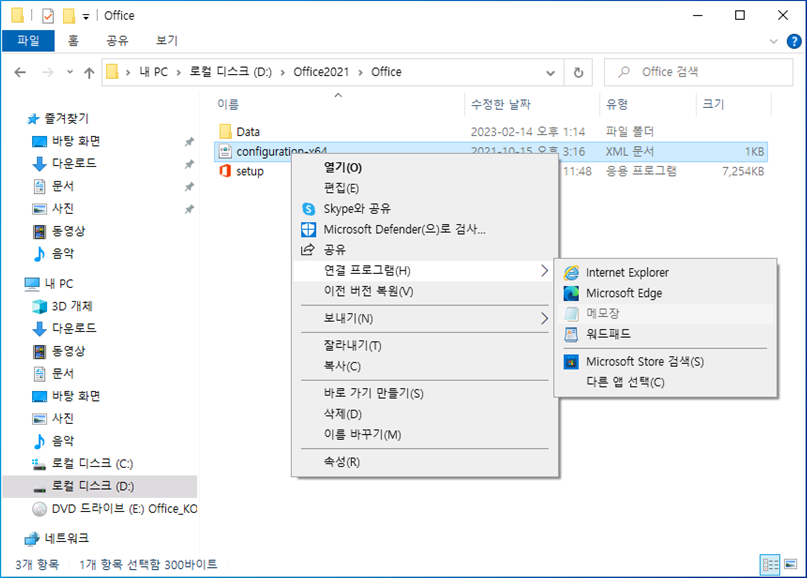The image size is (807, 578).
Task: Select the Data folder
Action: click(x=248, y=132)
